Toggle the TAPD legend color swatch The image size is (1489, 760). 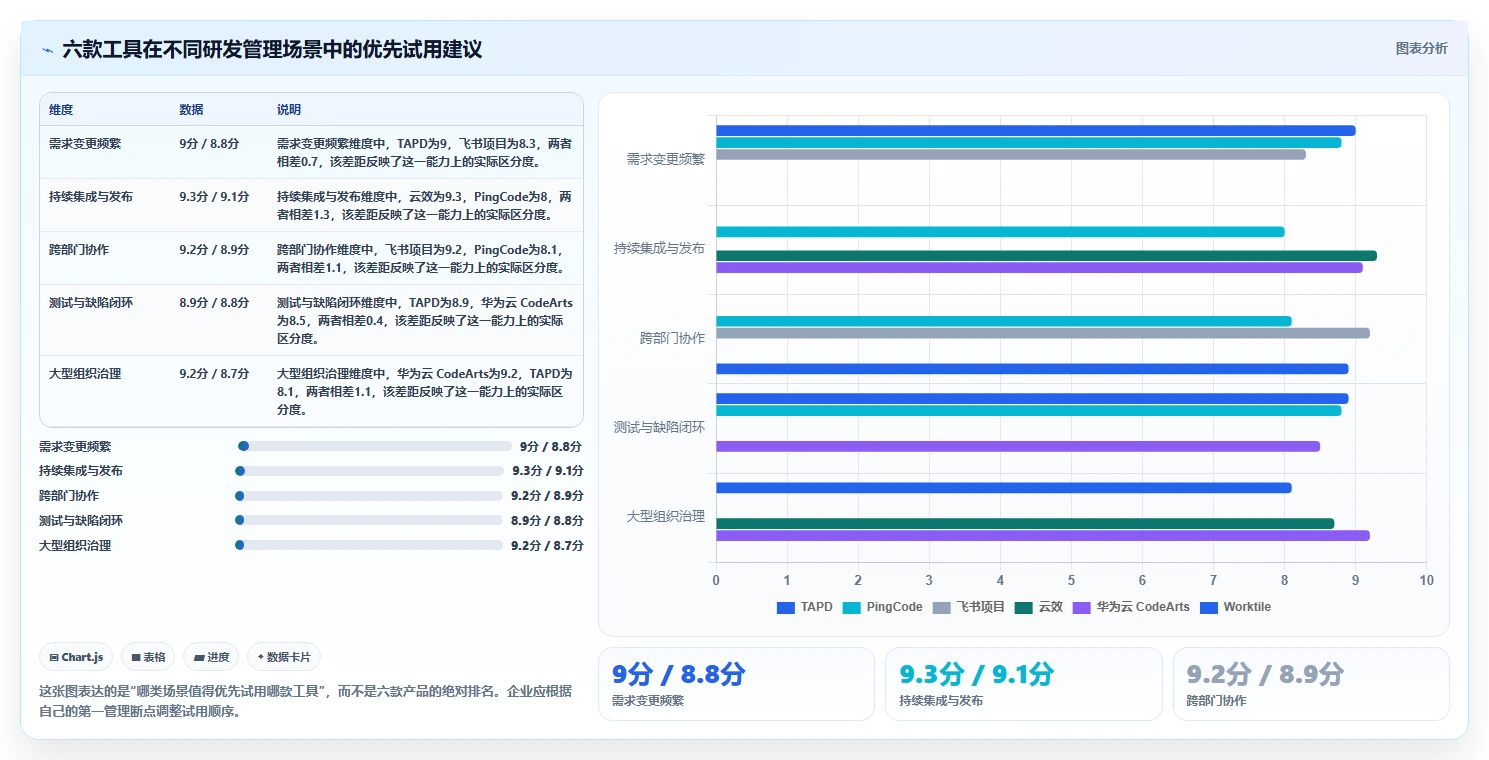coord(786,607)
